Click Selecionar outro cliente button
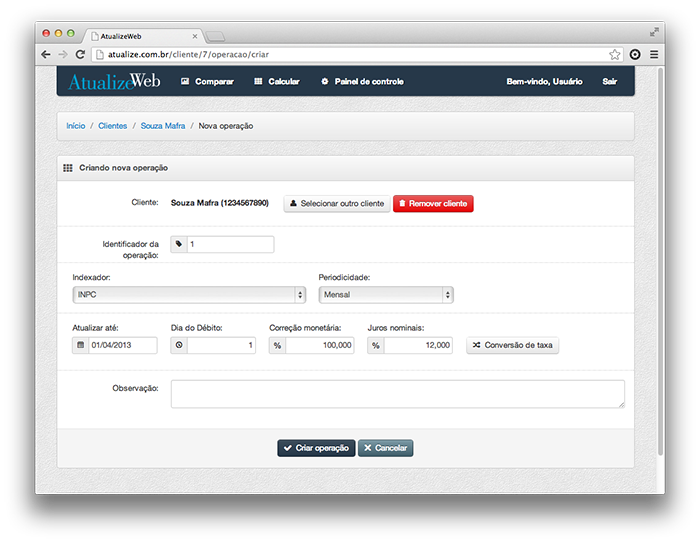700x543 pixels. point(337,204)
